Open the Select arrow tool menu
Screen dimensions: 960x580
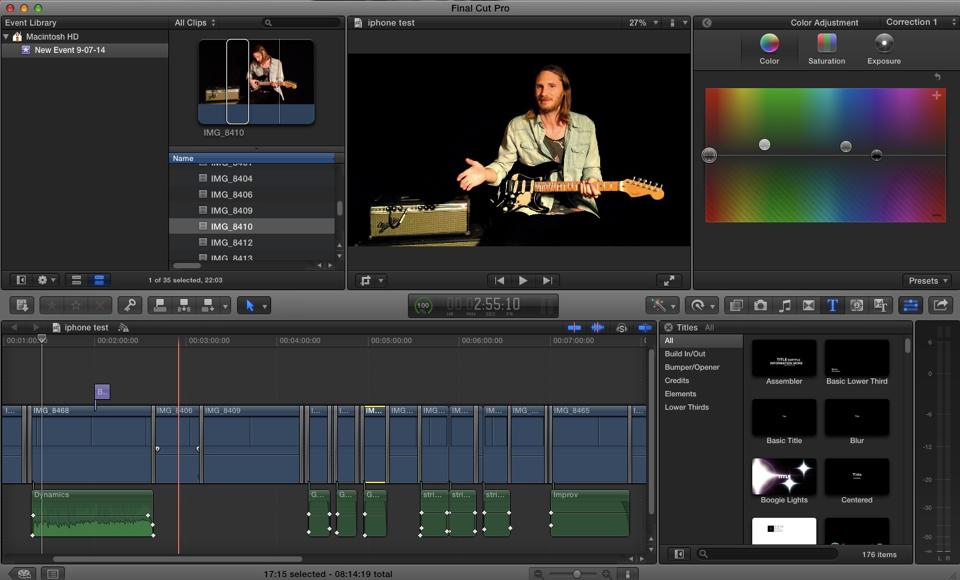click(255, 305)
